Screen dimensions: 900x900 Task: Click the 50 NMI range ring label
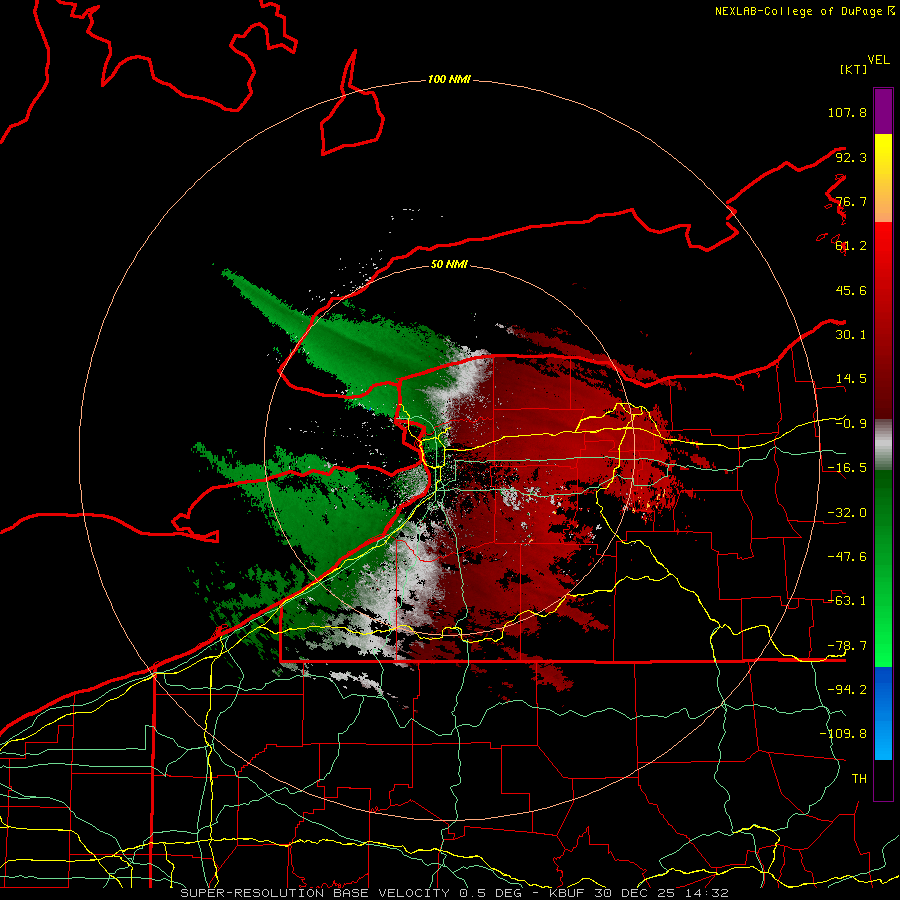coord(449,264)
